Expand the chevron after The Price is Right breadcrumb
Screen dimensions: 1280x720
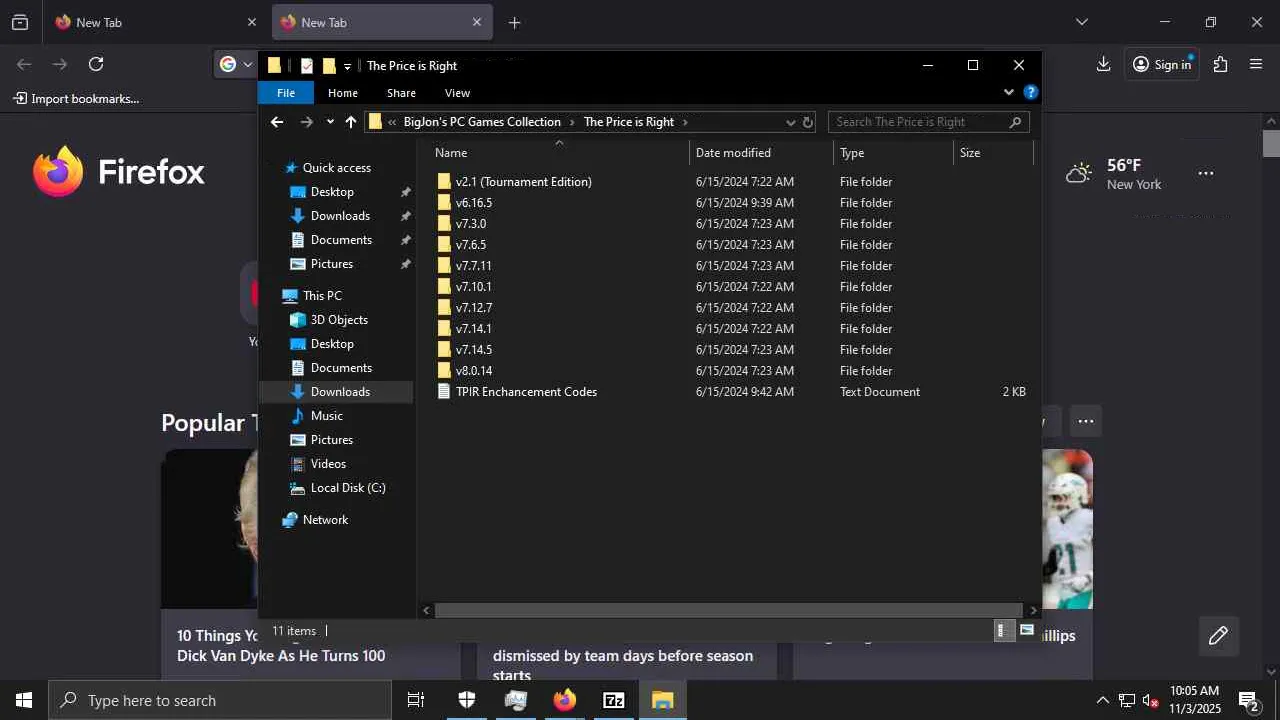coord(685,122)
